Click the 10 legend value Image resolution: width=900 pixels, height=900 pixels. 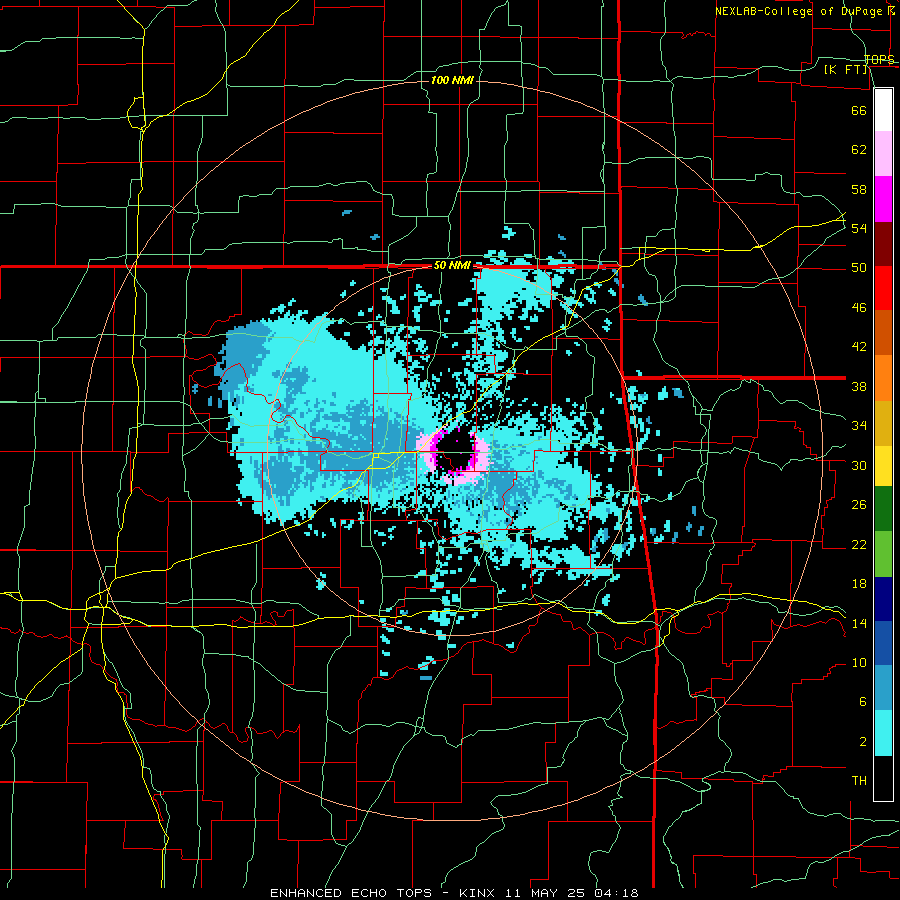(859, 662)
